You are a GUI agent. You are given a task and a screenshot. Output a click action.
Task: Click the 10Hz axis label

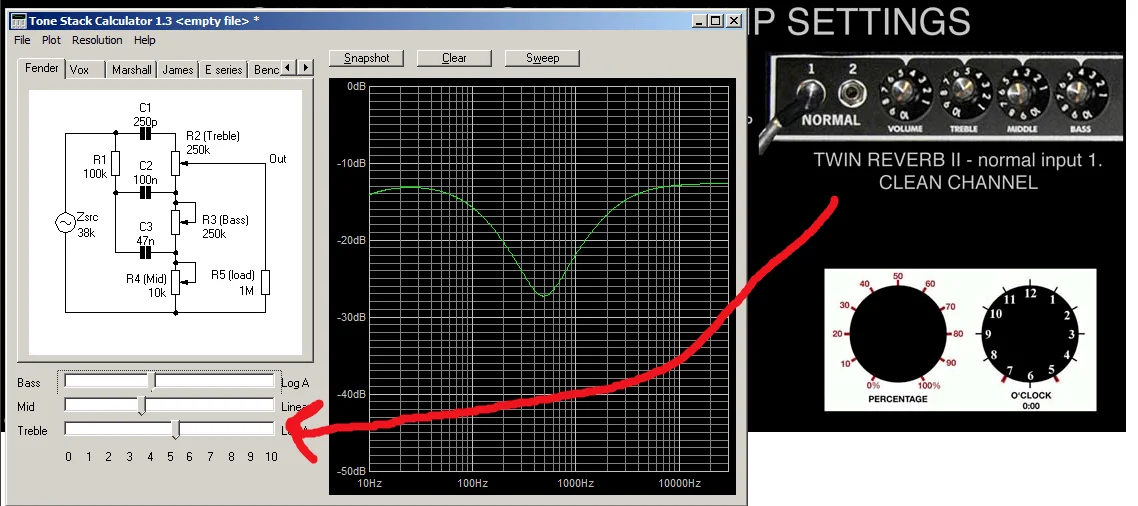pos(370,483)
